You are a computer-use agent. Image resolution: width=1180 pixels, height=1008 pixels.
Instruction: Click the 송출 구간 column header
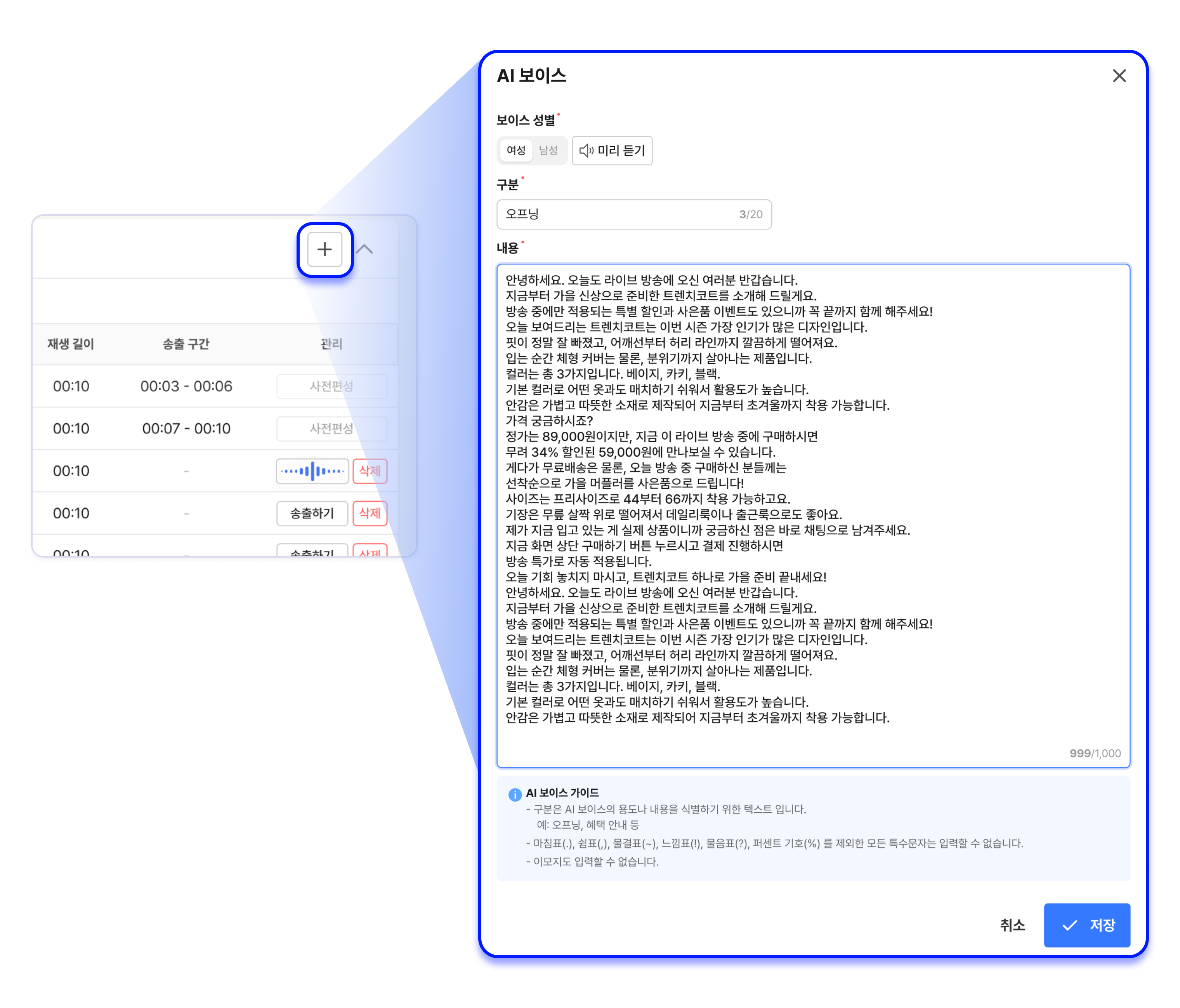pyautogui.click(x=186, y=344)
